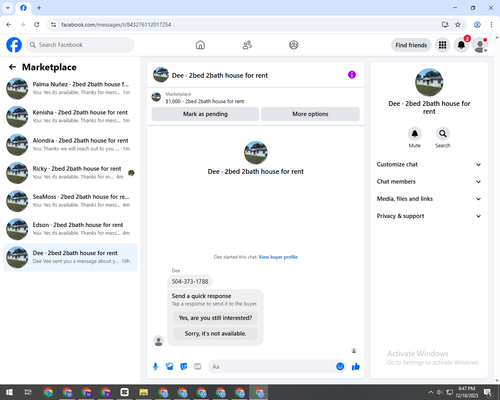Click the site information icon in address bar
Screen dimensions: 500x400
[x=53, y=25]
